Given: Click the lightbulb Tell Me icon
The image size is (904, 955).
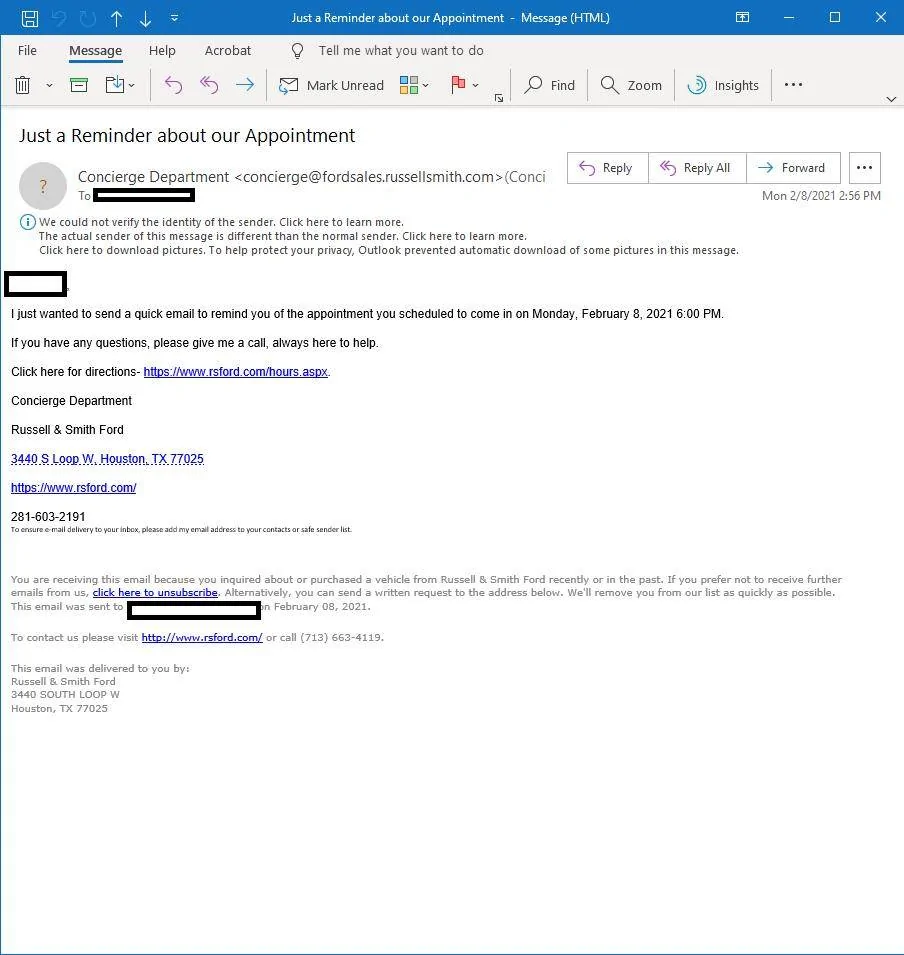Looking at the screenshot, I should (x=297, y=51).
